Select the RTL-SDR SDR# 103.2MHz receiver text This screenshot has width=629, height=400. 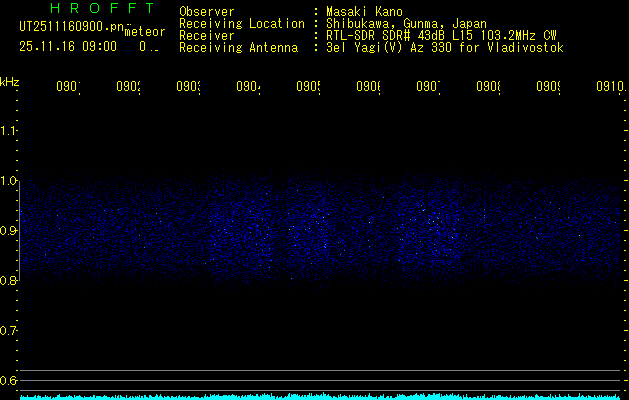point(441,36)
